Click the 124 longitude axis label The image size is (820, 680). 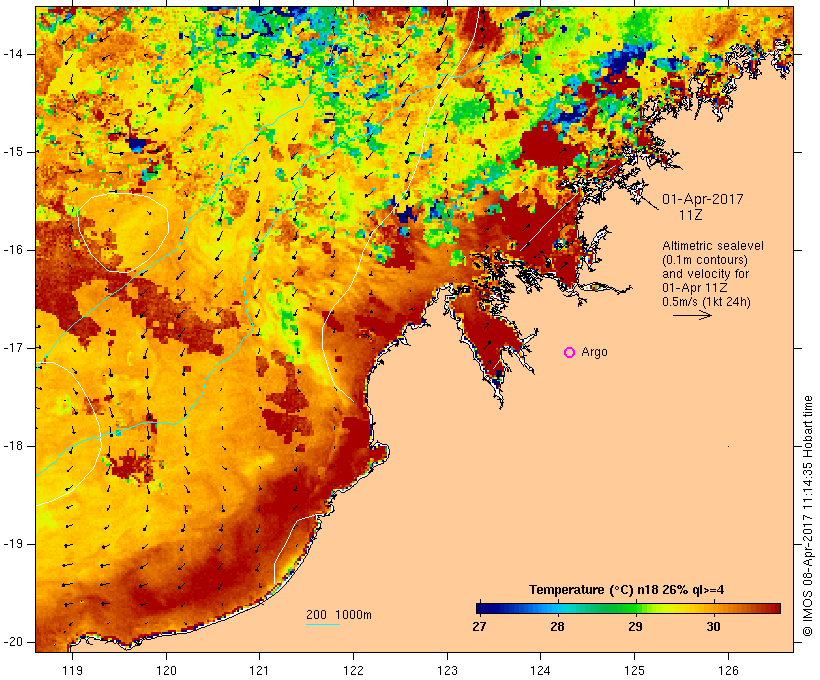(541, 670)
